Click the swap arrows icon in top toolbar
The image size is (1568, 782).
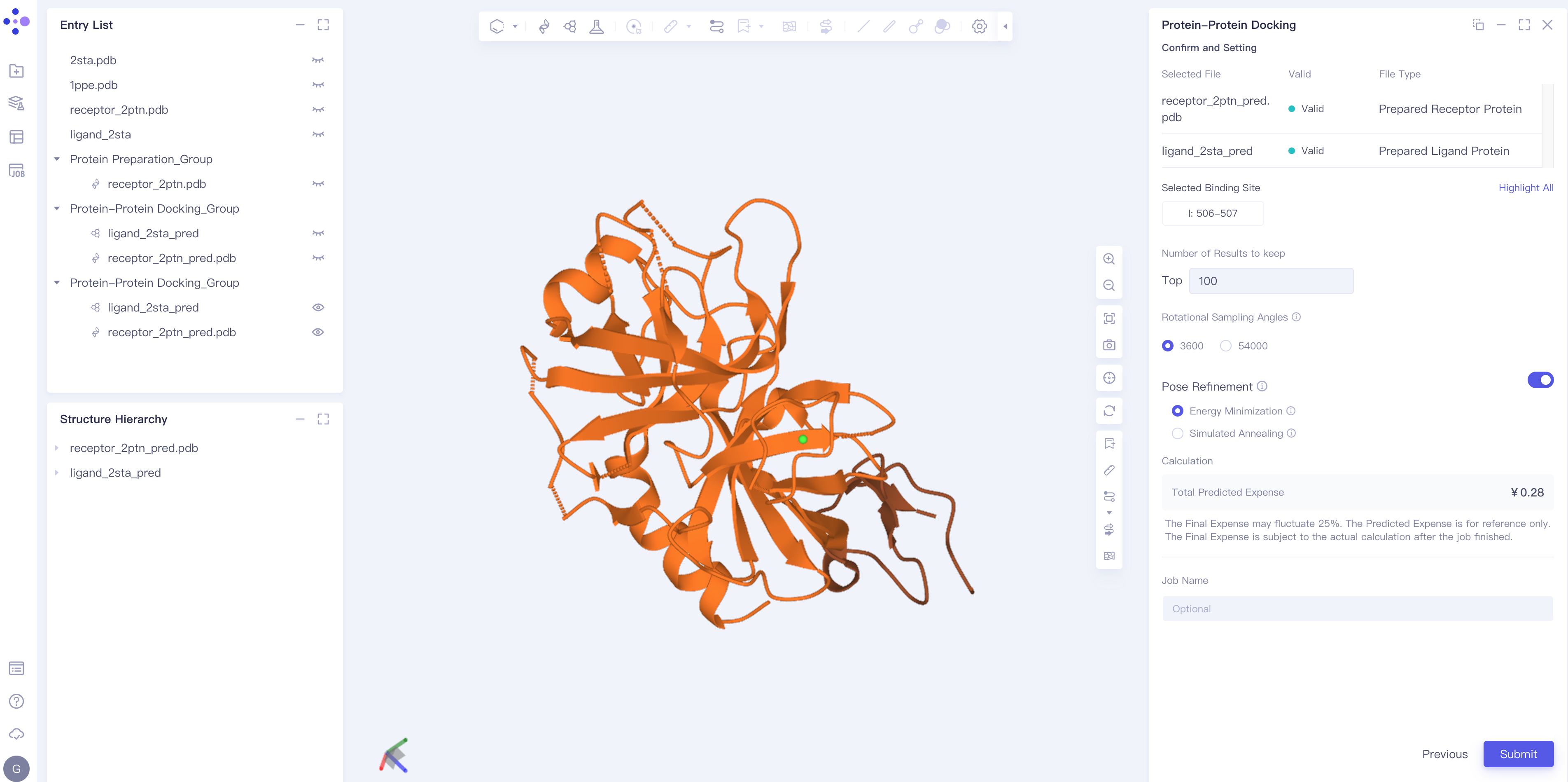pyautogui.click(x=826, y=26)
